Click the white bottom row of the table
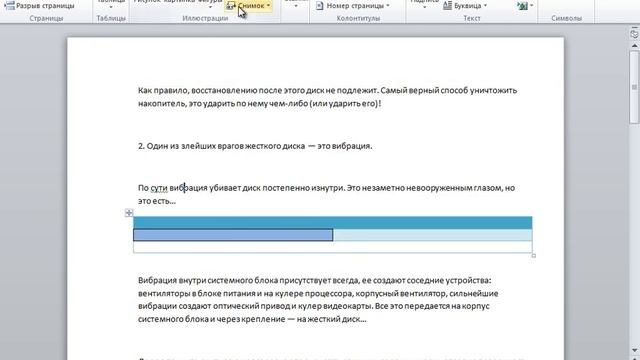Image resolution: width=640 pixels, height=360 pixels. pyautogui.click(x=333, y=247)
